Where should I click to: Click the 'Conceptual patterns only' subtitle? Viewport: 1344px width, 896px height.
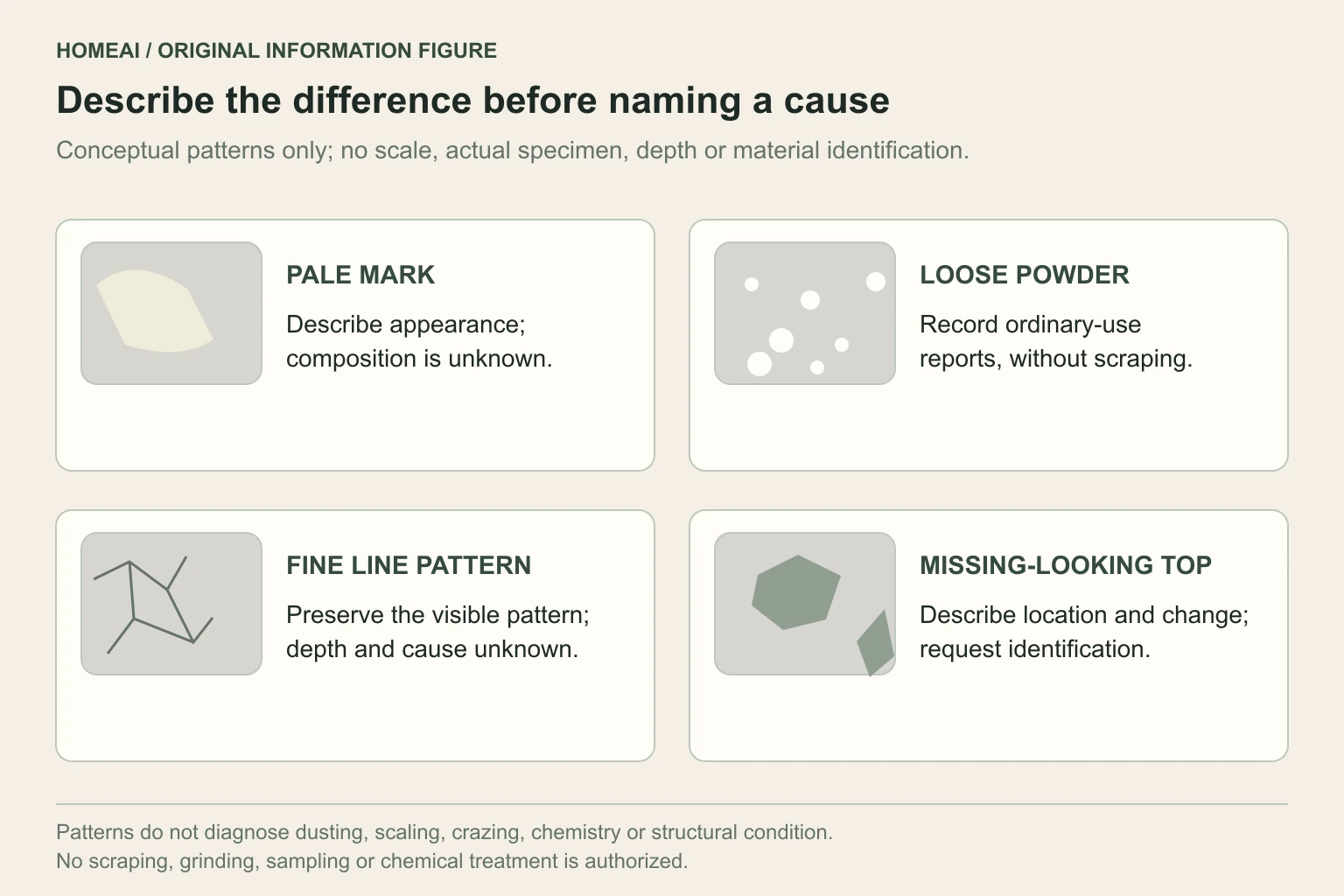click(513, 150)
